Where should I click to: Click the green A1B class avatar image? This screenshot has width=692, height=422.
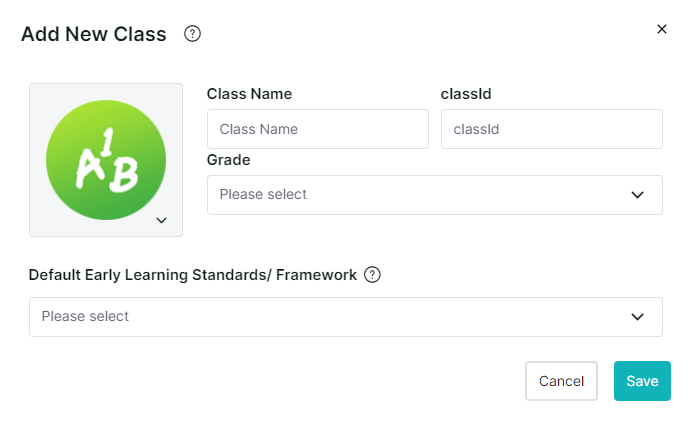coord(106,160)
